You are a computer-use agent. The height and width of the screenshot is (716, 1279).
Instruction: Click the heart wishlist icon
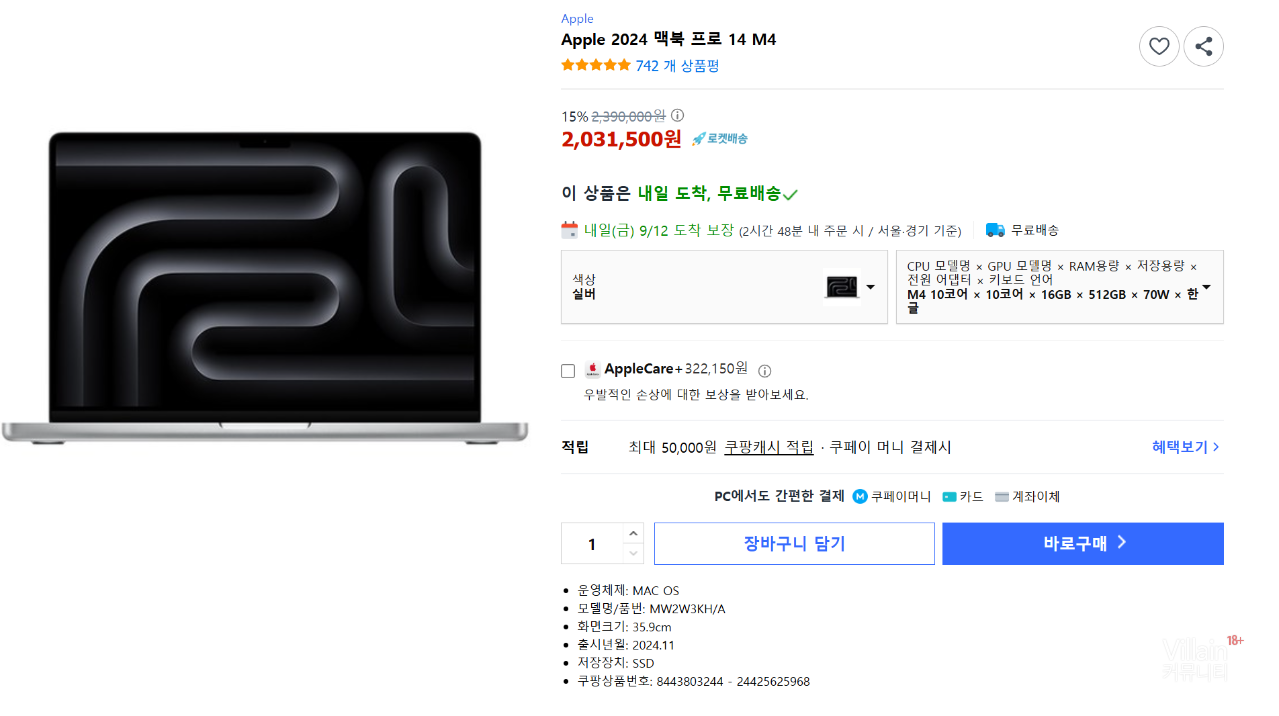pos(1159,46)
